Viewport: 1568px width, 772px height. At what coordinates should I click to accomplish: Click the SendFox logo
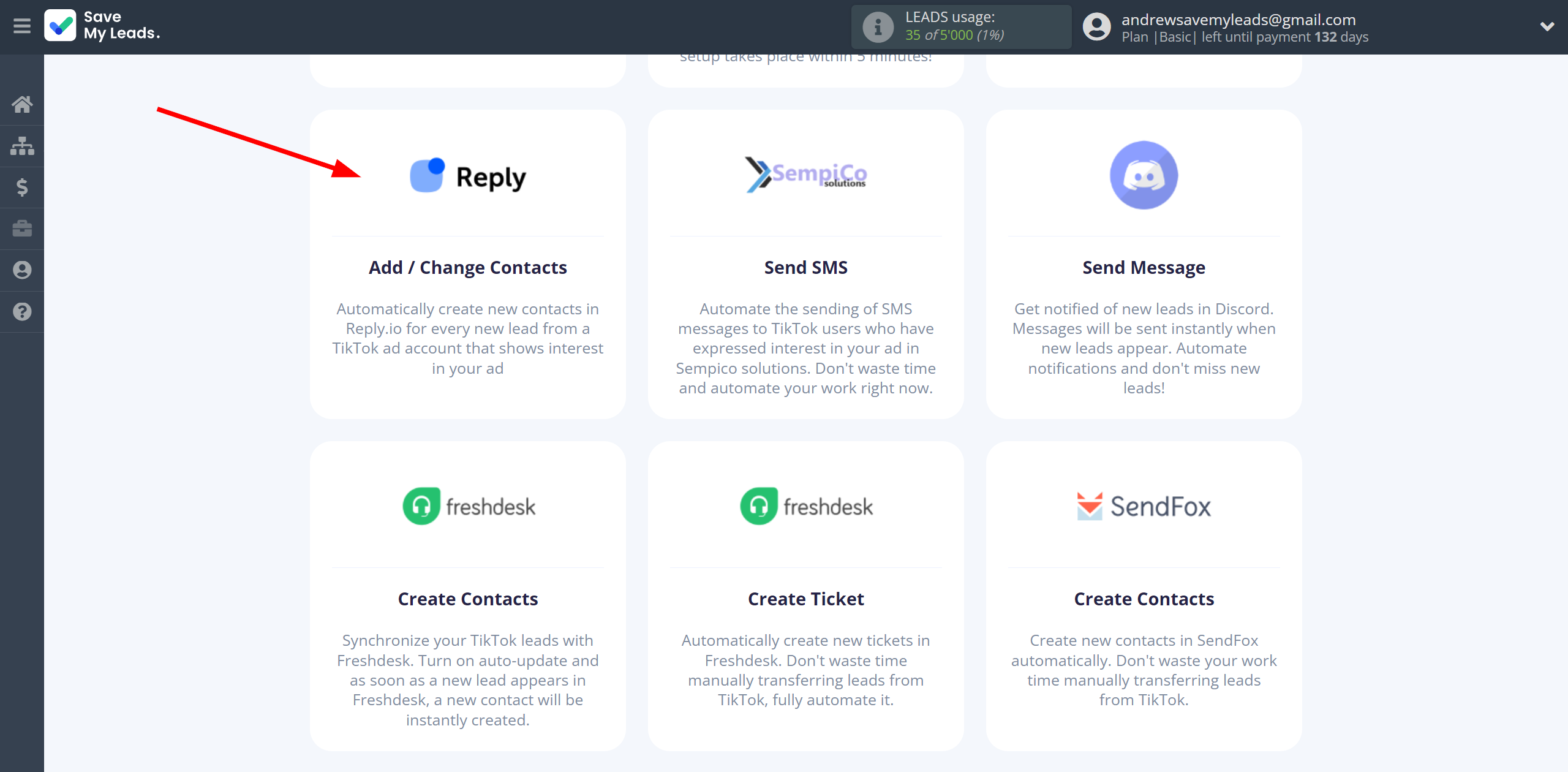[1144, 506]
